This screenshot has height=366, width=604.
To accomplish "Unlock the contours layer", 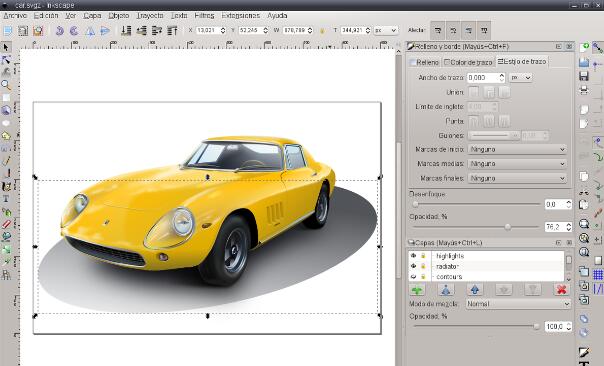I will pyautogui.click(x=423, y=277).
